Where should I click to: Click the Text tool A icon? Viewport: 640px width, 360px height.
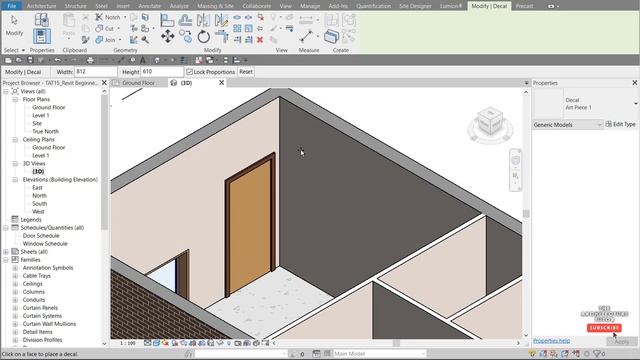point(142,60)
